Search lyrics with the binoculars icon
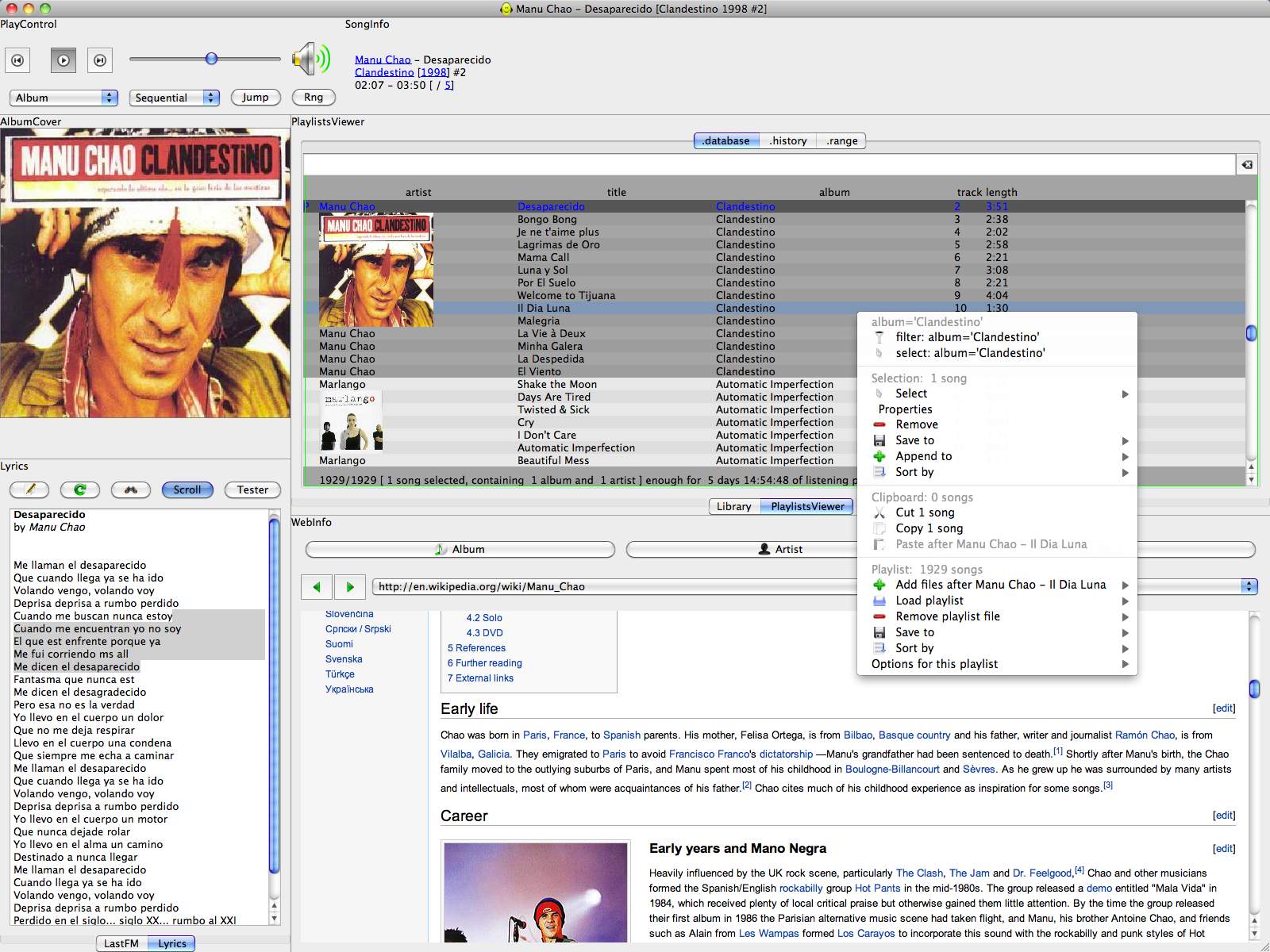Screen dimensions: 1270x952 (x=131, y=489)
